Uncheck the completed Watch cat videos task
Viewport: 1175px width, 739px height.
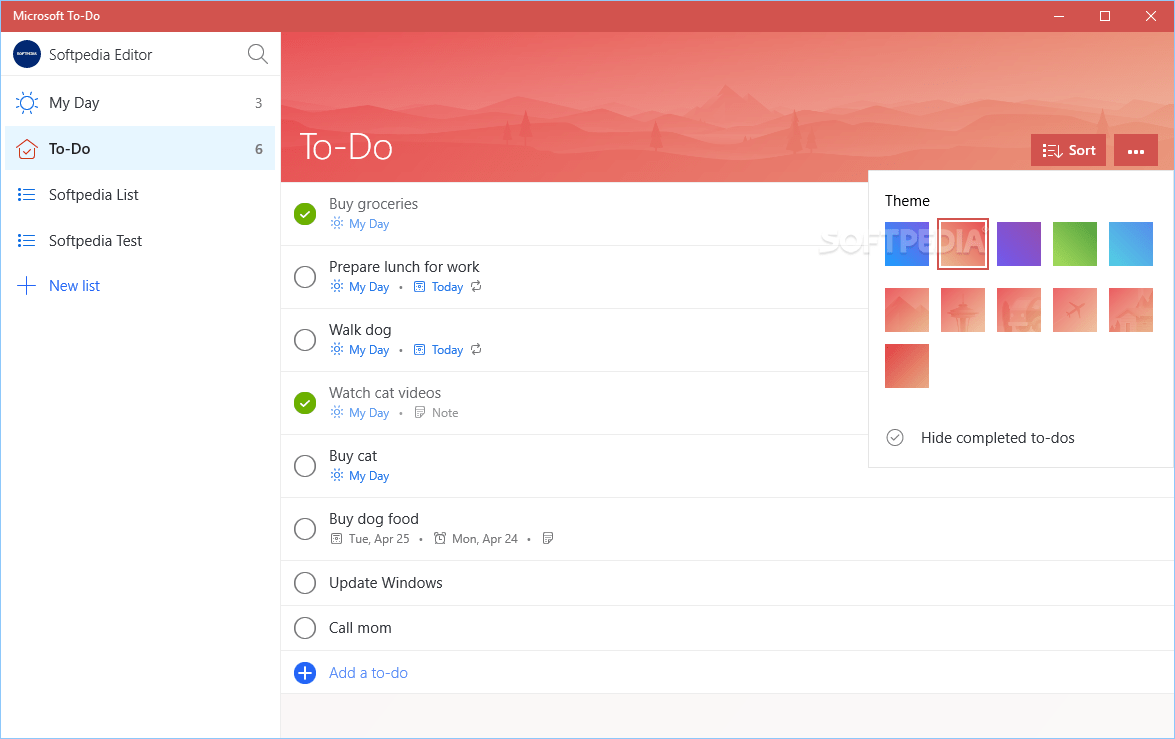click(x=305, y=403)
